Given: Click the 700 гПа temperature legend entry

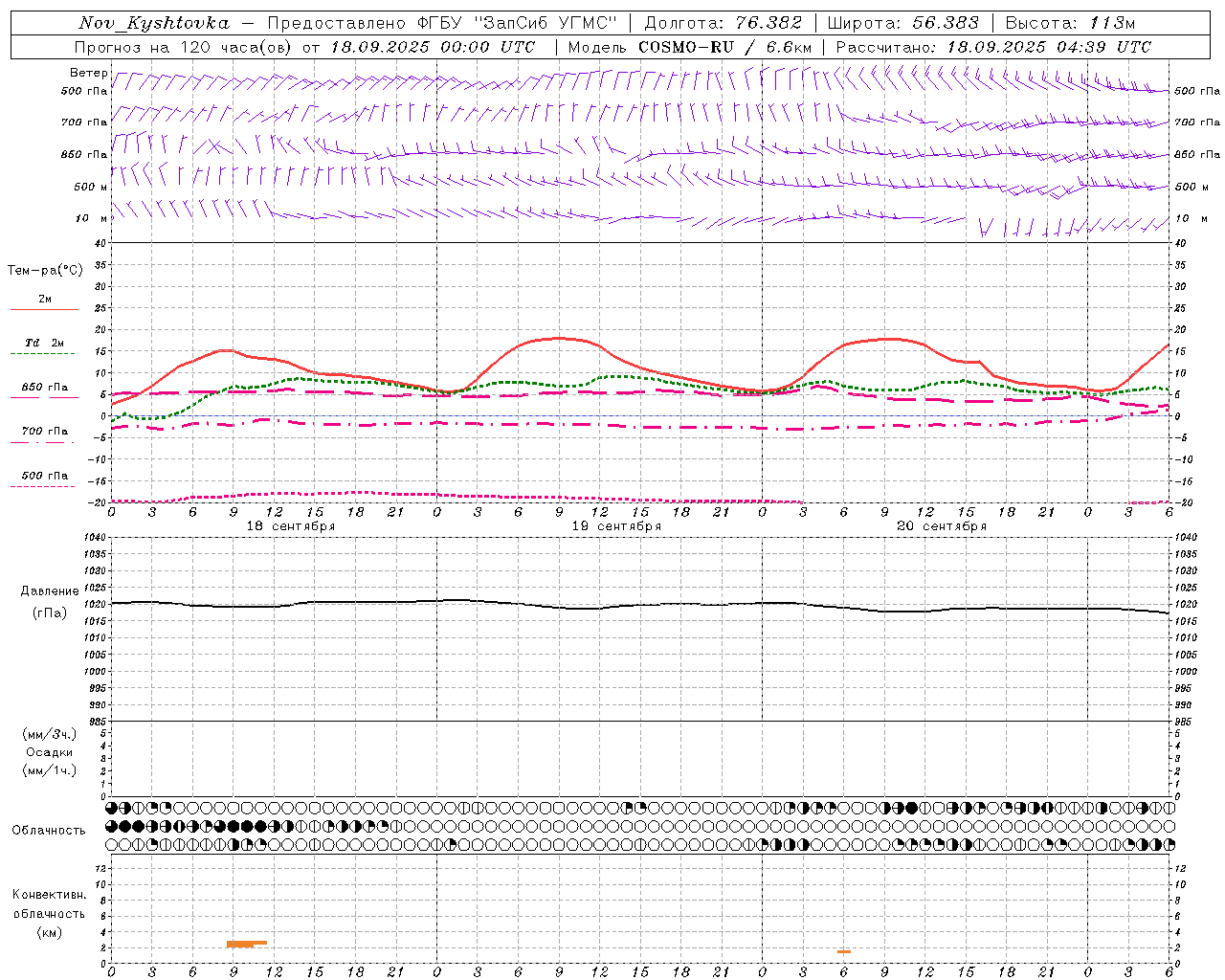Looking at the screenshot, I should click(44, 432).
